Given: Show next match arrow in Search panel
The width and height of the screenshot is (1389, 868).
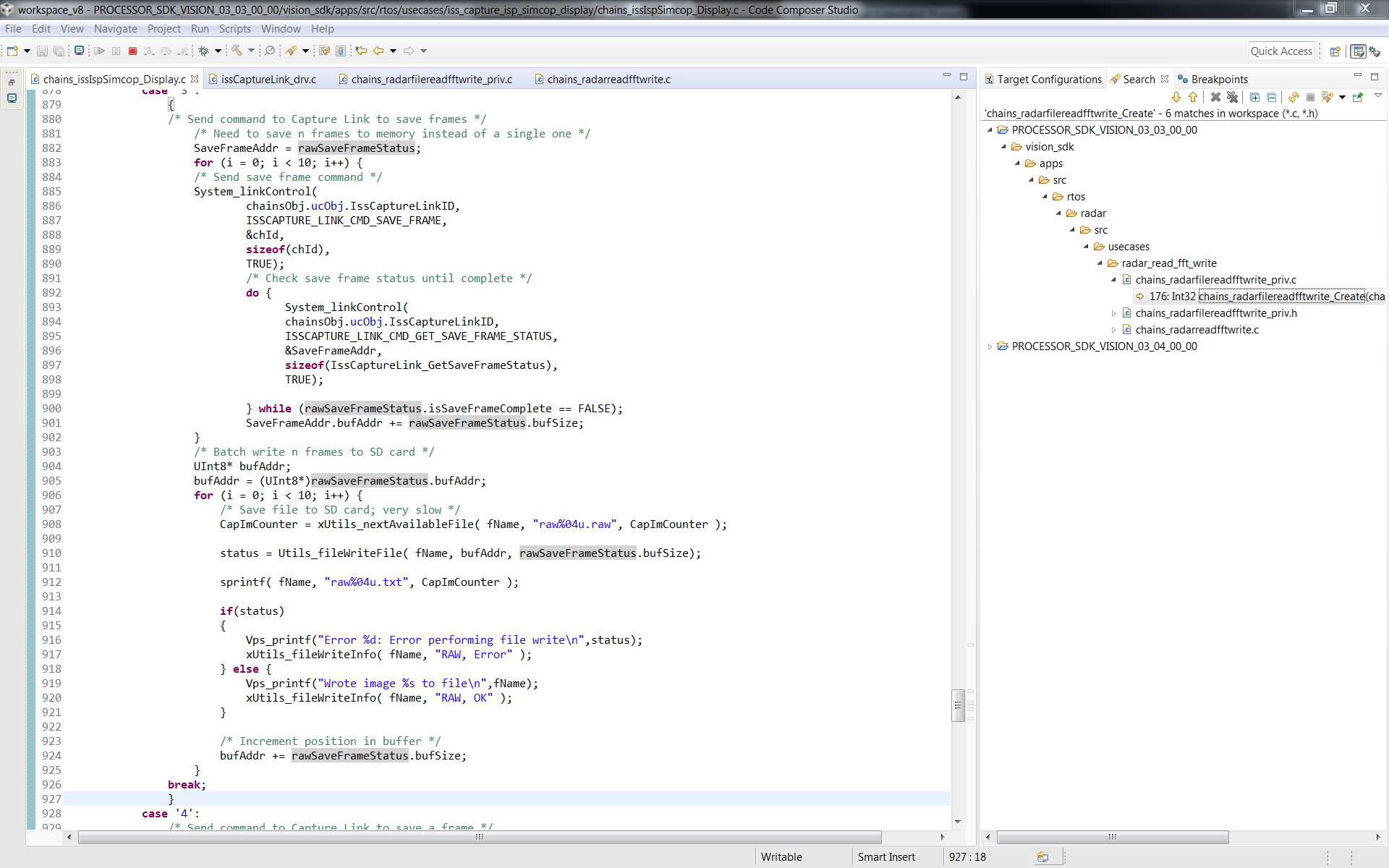Looking at the screenshot, I should coord(1176,97).
